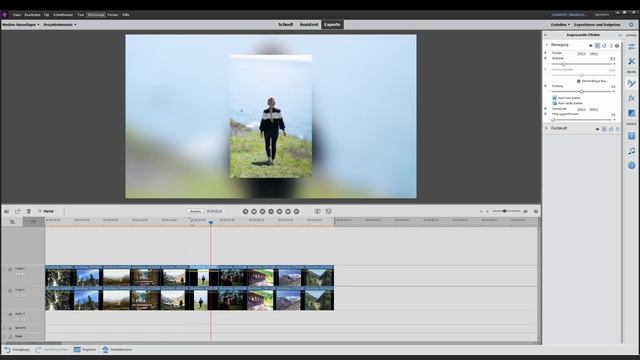
Task: Toggle visibility eye of Deckkraft effect
Action: (598, 129)
